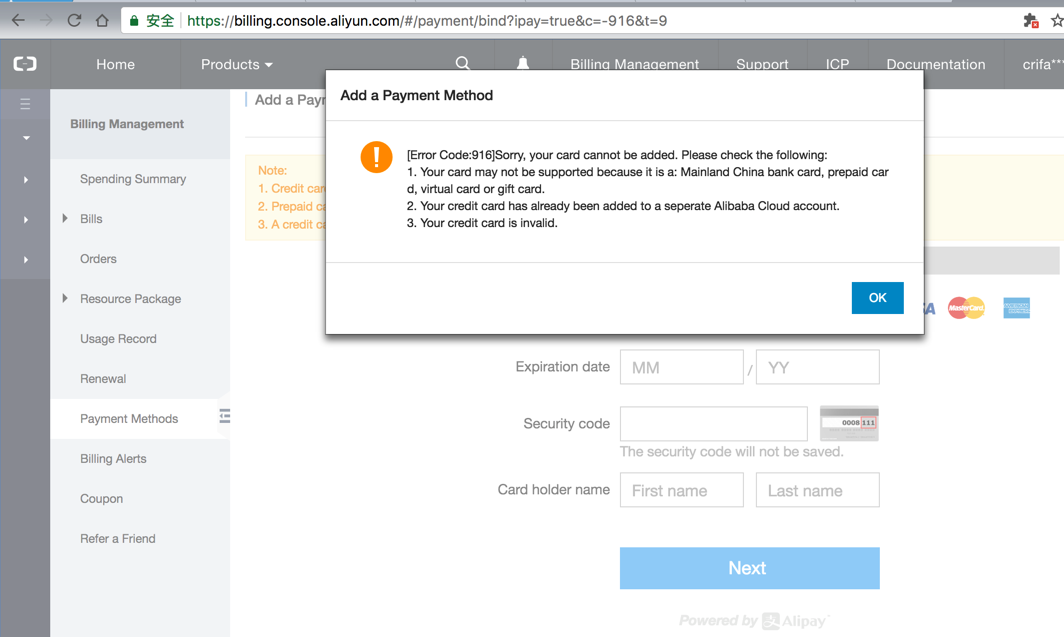
Task: Select Billing Alerts in sidebar
Action: tap(113, 459)
